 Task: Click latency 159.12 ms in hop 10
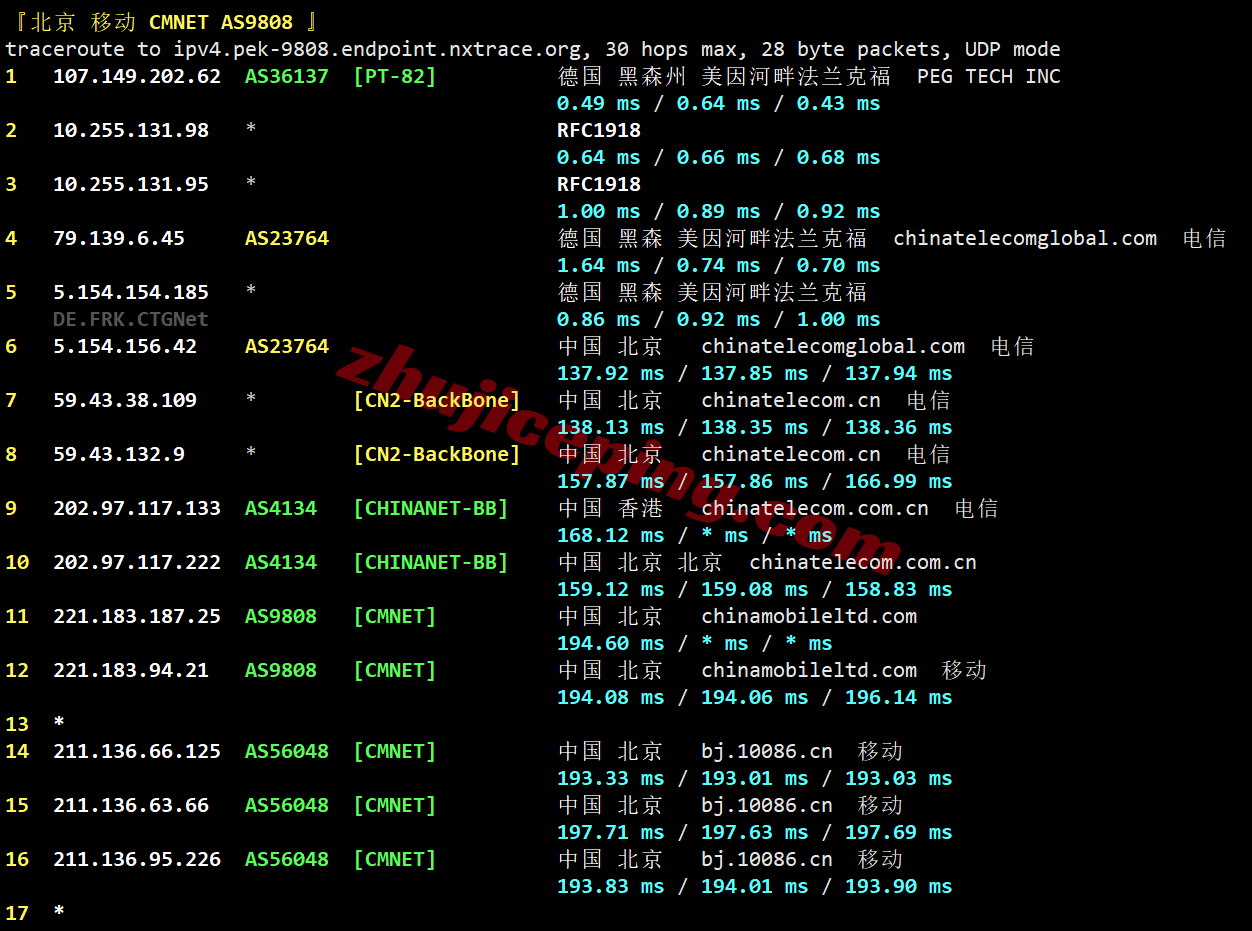(x=610, y=589)
